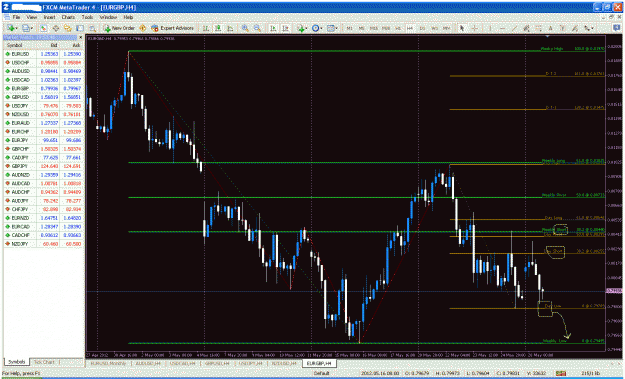Select the cursor arrow tool

pos(462,28)
